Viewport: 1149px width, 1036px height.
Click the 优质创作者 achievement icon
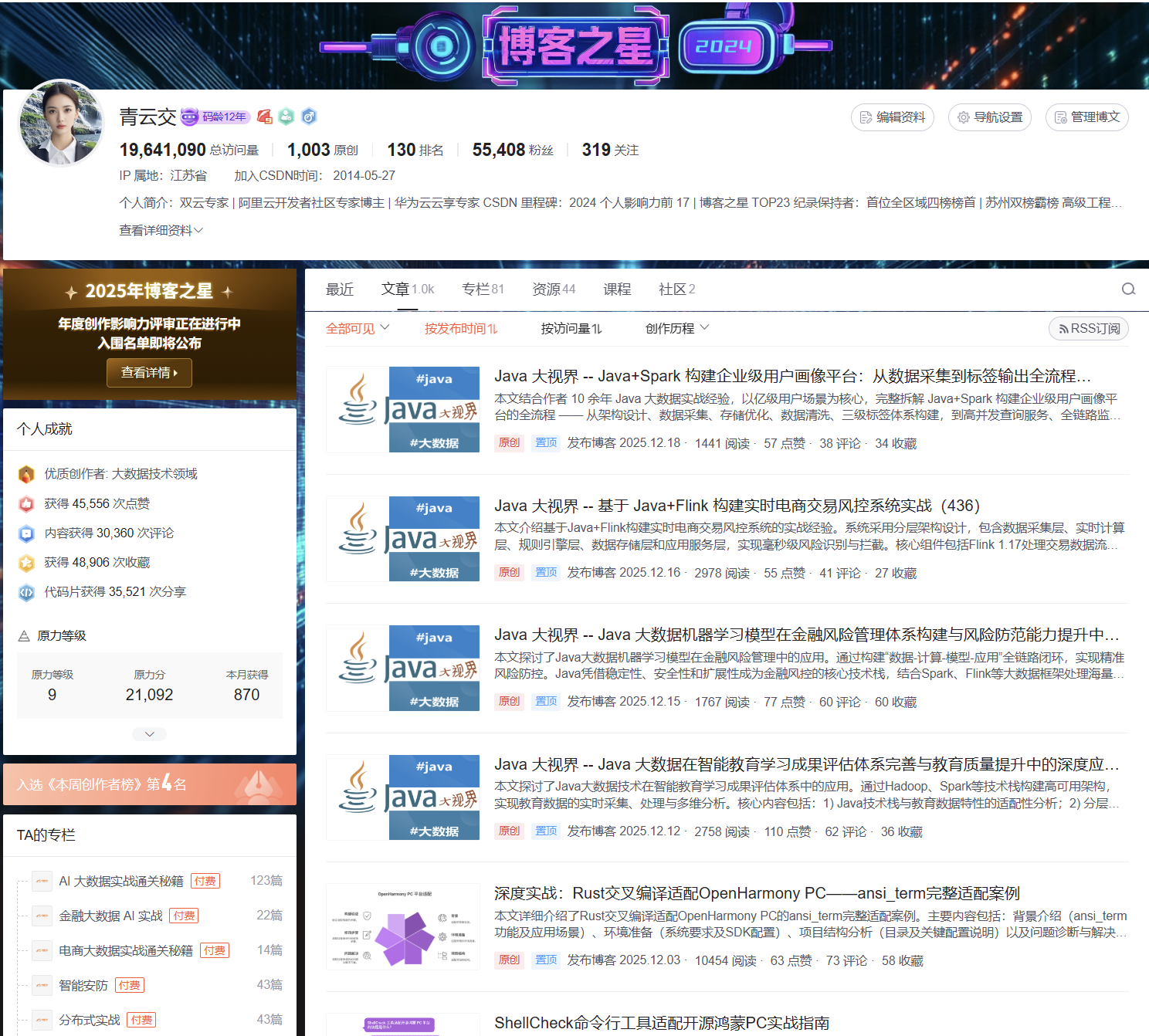click(27, 474)
